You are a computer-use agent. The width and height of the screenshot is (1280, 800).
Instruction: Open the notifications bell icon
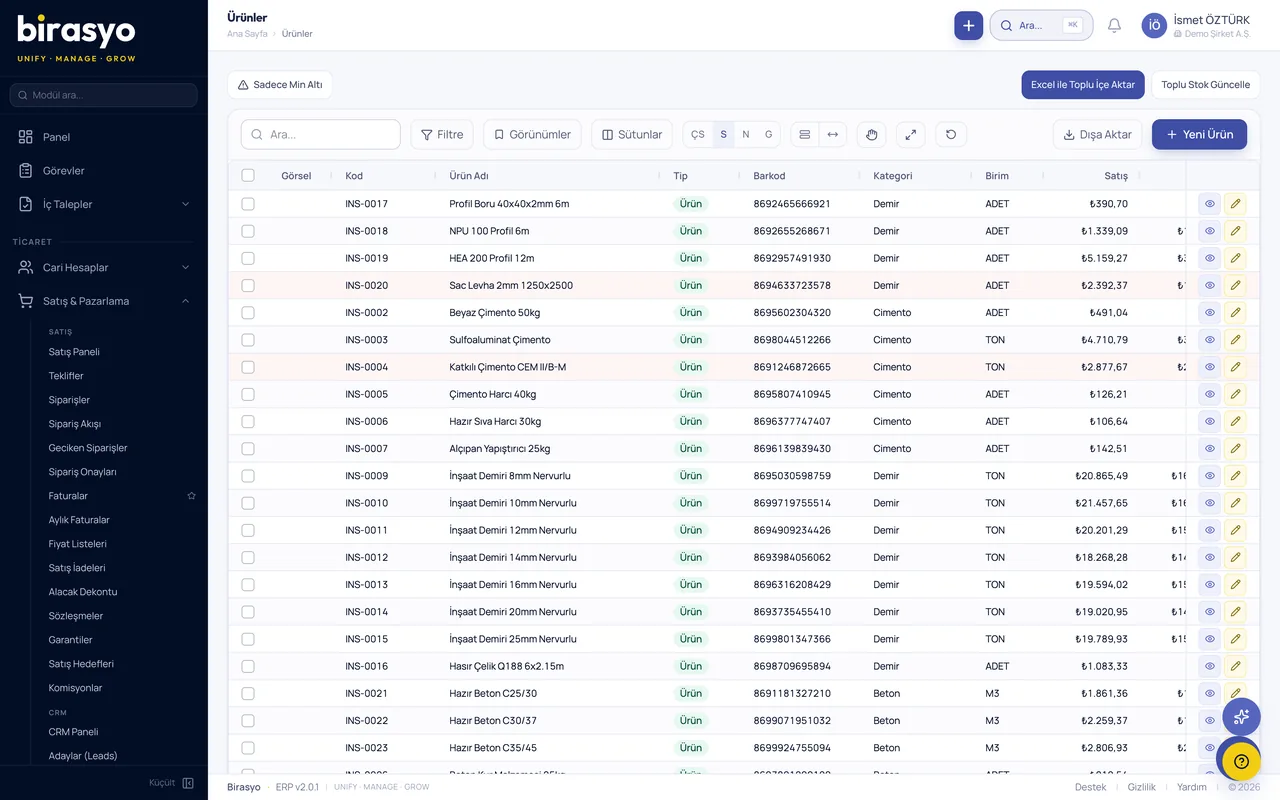click(x=1114, y=26)
